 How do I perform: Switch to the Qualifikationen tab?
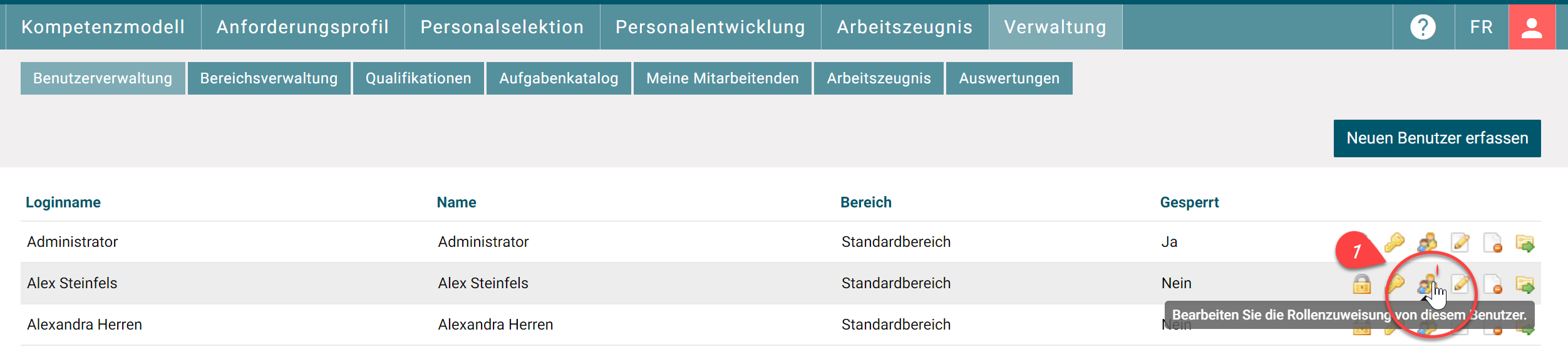coord(418,78)
